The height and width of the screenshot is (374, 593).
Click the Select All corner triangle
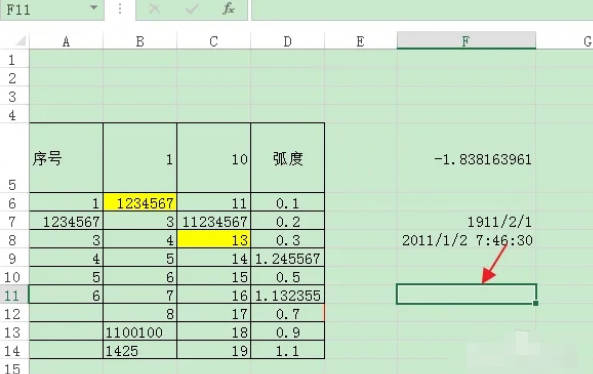20,40
